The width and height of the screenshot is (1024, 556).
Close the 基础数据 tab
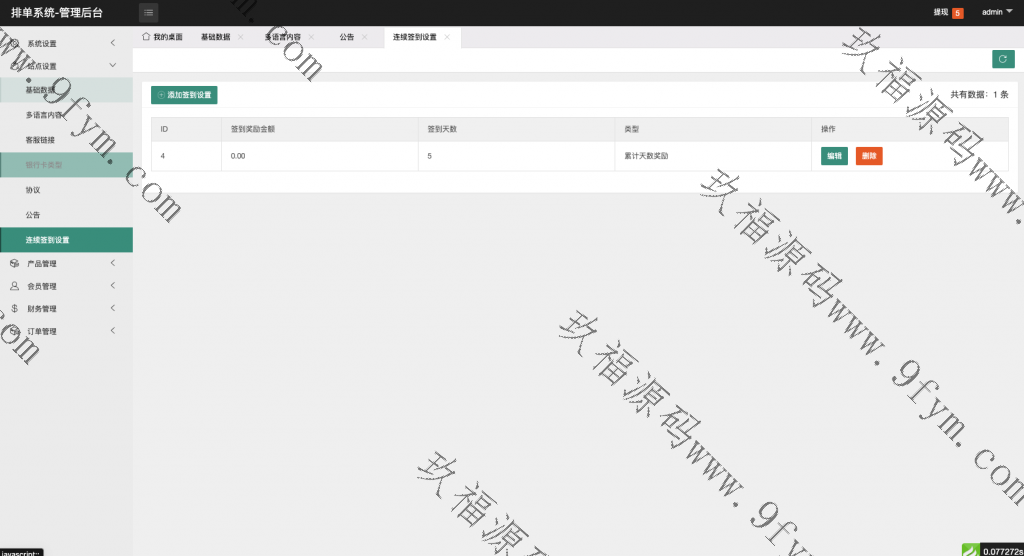tap(241, 37)
